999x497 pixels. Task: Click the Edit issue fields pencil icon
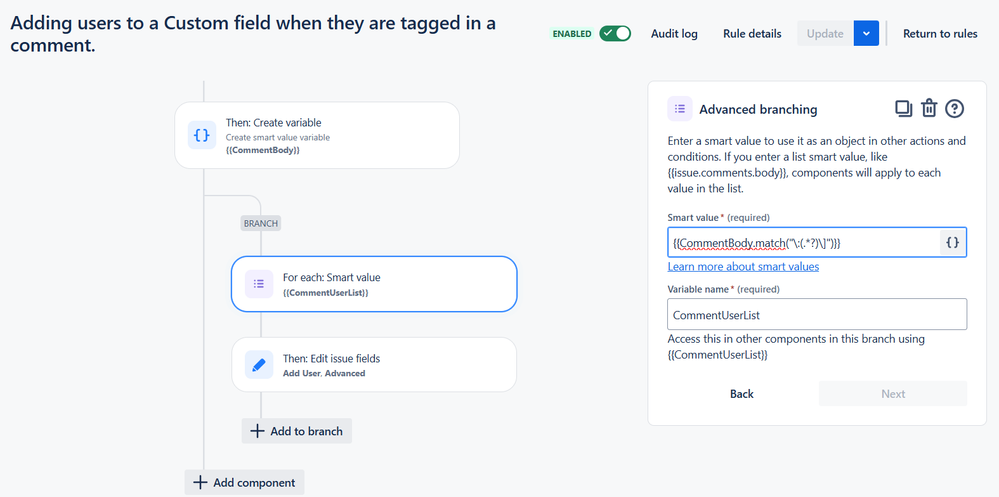(259, 365)
